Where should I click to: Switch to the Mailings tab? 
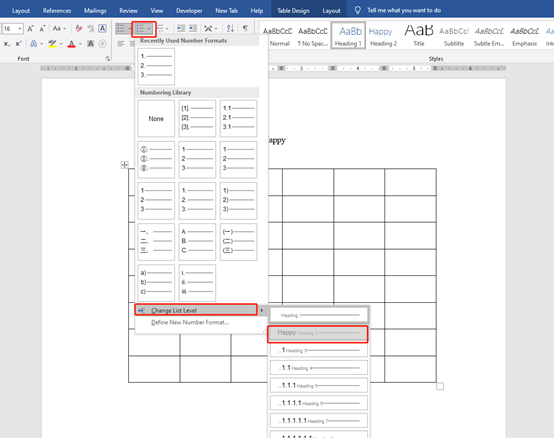pos(95,11)
